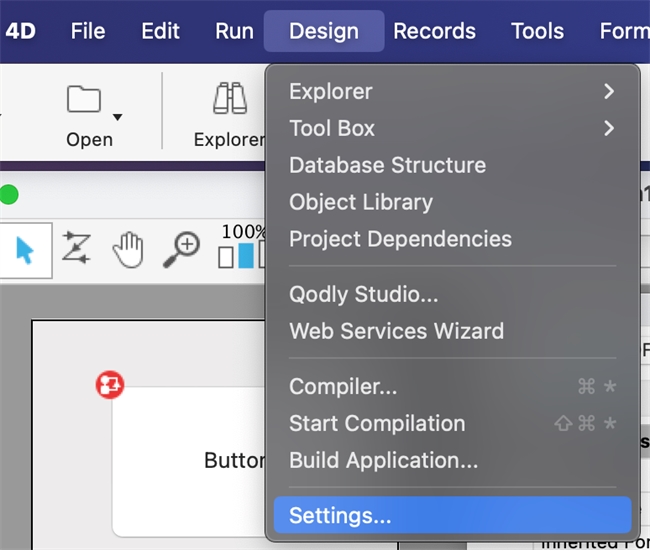650x551 pixels.
Task: Select the hand pan tool
Action: click(128, 249)
